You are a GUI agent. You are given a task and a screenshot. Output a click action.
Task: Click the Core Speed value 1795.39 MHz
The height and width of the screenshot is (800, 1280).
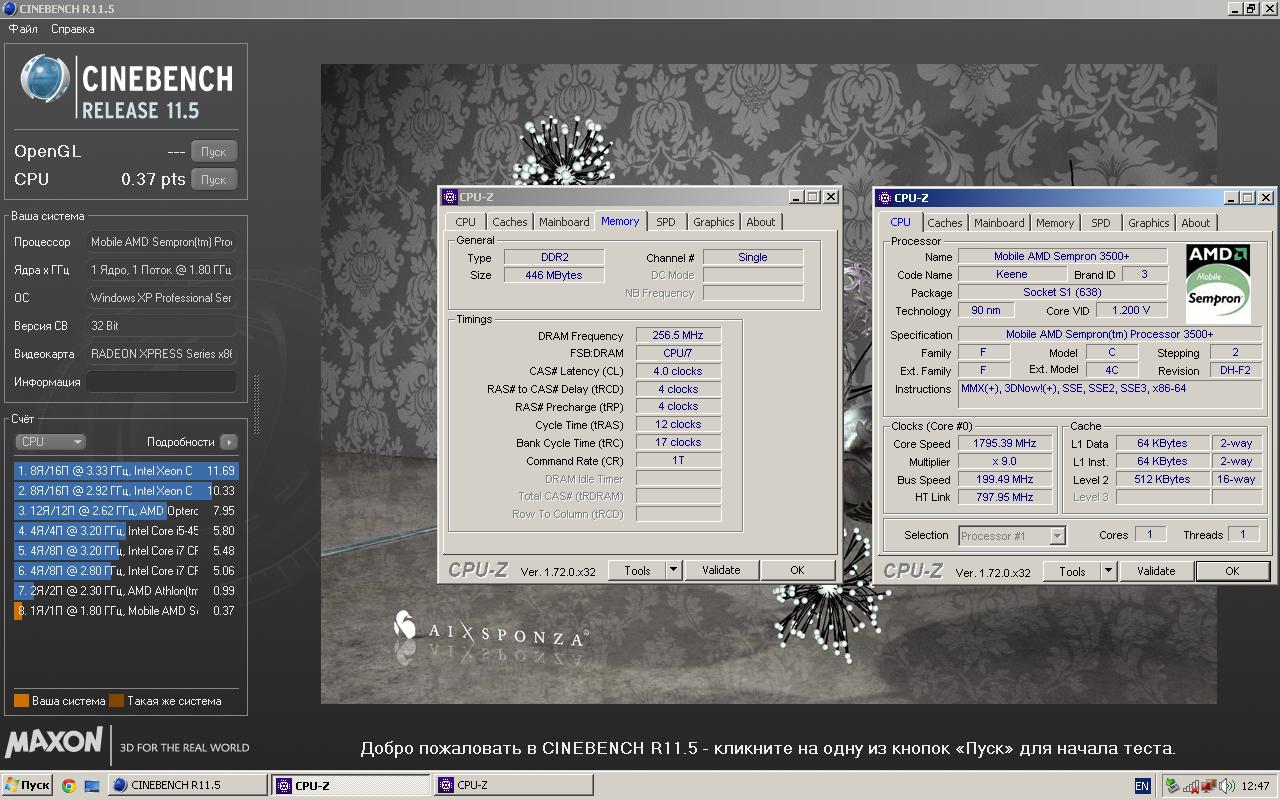[x=1004, y=443]
